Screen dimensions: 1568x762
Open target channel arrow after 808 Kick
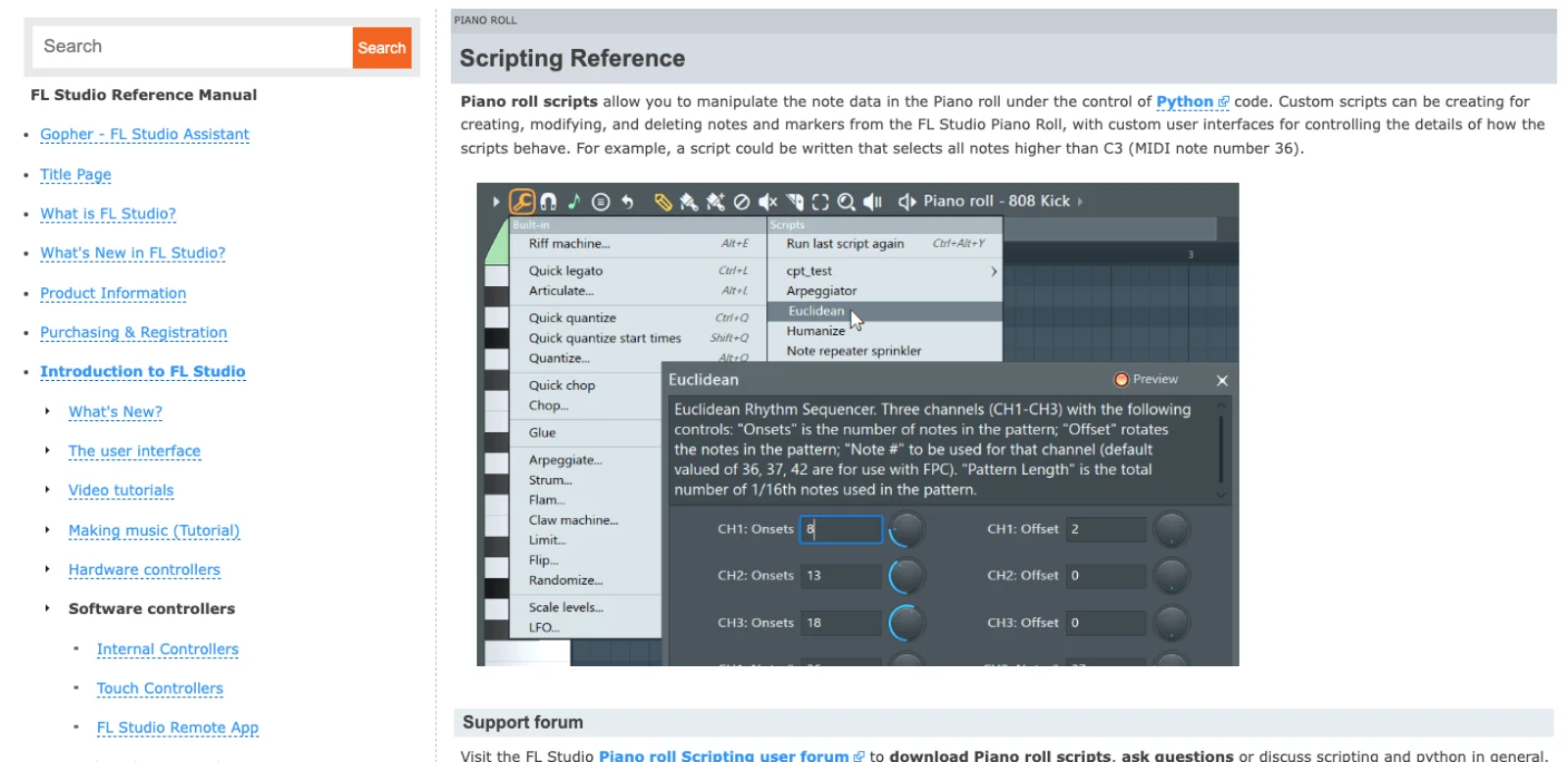pos(1080,202)
